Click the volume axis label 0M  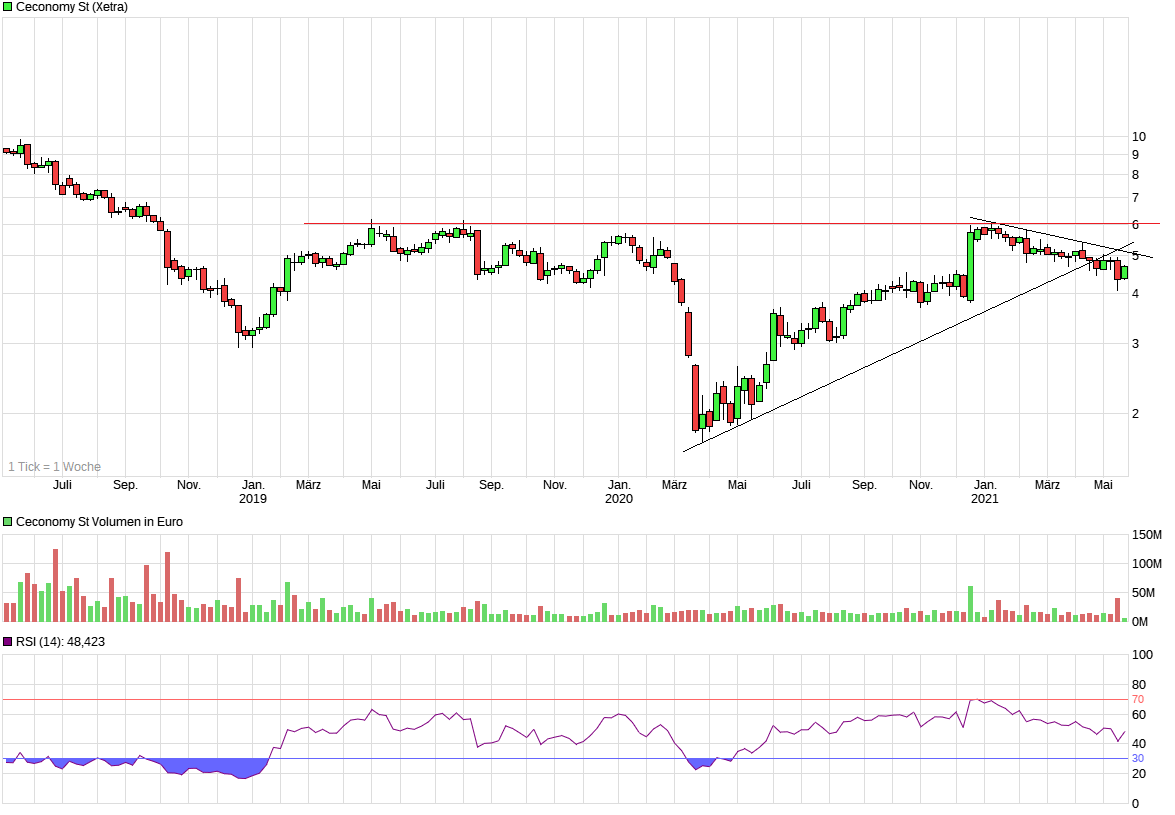(x=1140, y=622)
